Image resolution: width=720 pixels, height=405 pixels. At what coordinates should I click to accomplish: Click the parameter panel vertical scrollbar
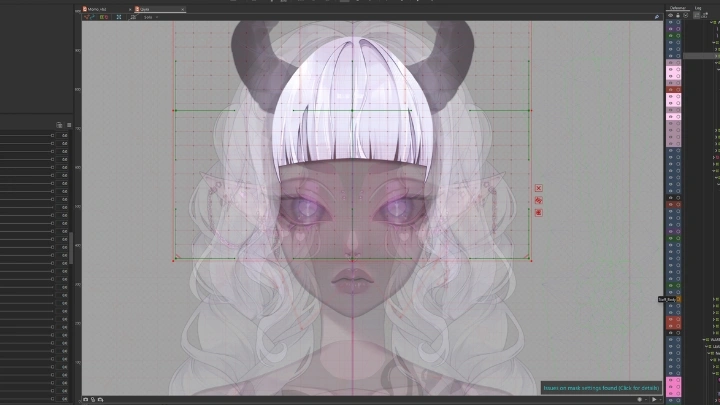click(71, 248)
